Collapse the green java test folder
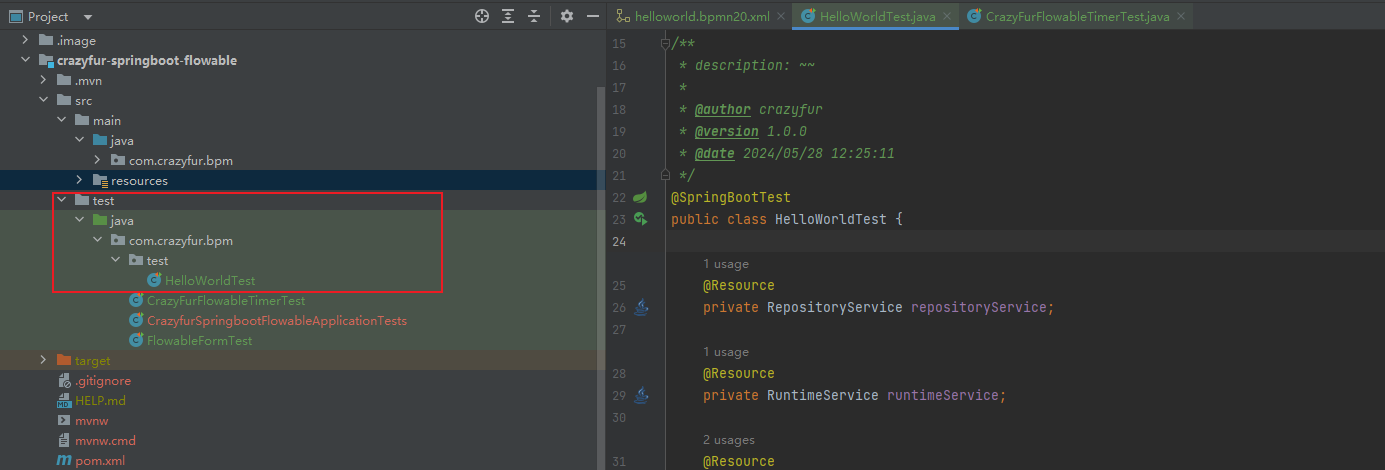This screenshot has height=470, width=1385. point(80,220)
